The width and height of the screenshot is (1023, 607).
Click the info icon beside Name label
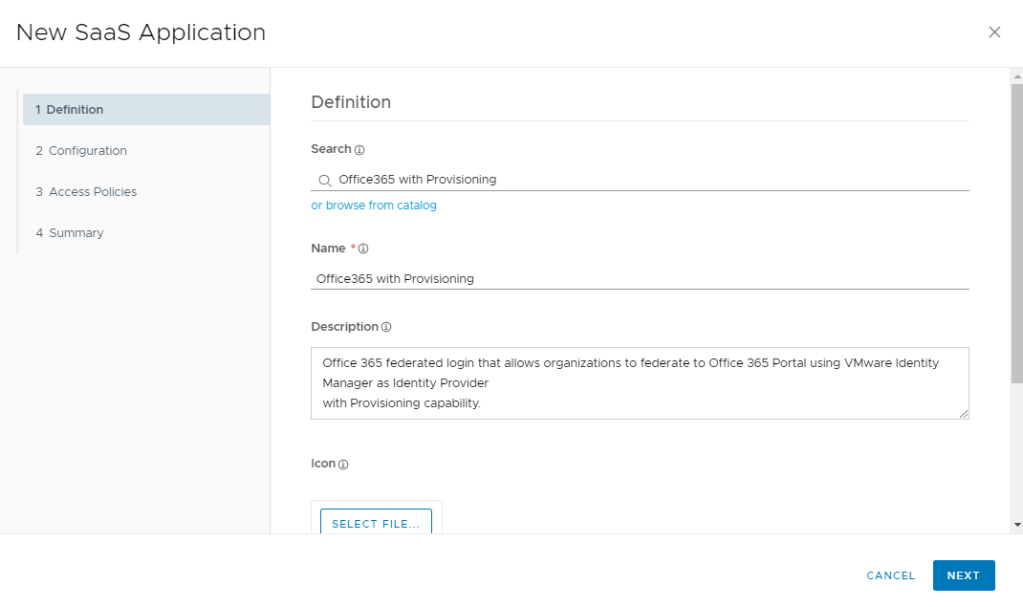tap(364, 249)
